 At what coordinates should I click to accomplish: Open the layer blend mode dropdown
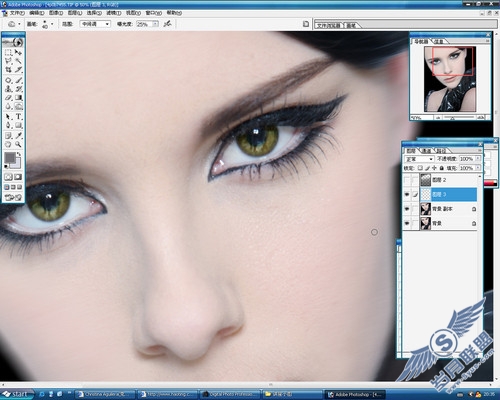[x=419, y=159]
